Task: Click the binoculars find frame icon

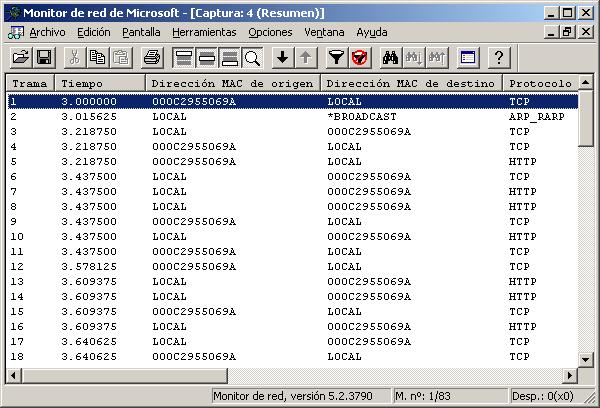Action: coord(391,57)
